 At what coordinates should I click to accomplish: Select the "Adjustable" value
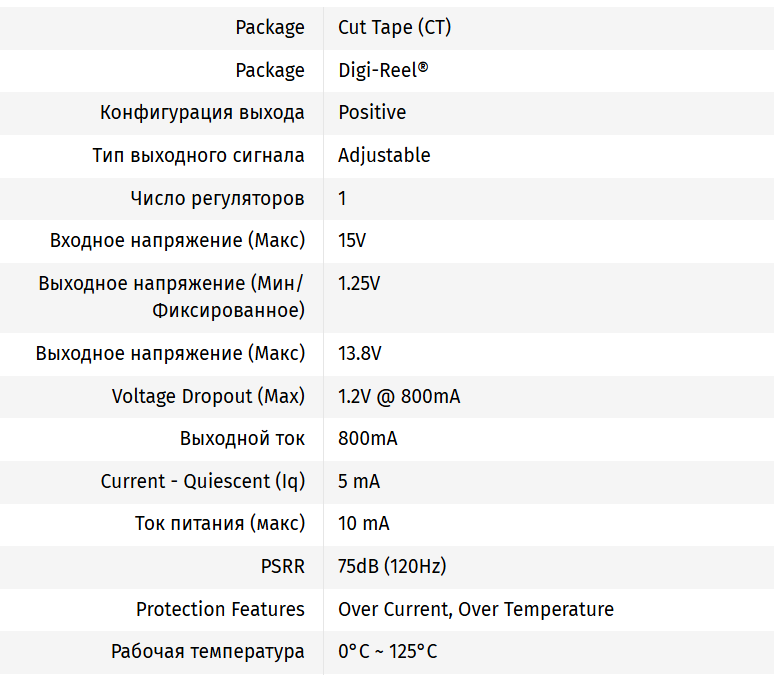tap(384, 156)
